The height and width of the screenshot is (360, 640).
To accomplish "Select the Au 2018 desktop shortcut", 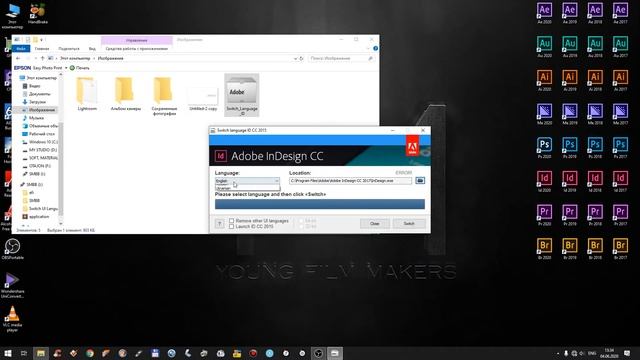I will point(595,47).
